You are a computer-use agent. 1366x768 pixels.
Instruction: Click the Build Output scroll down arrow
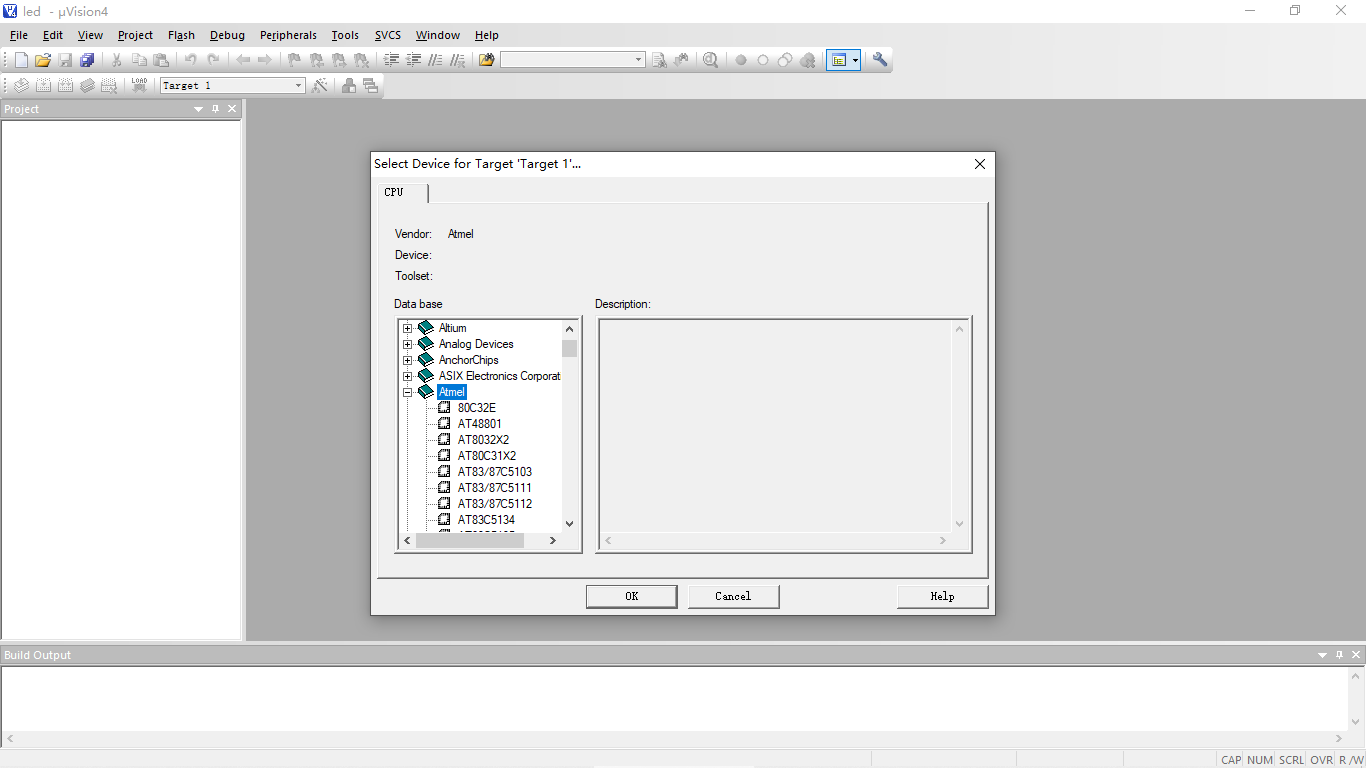[1357, 721]
